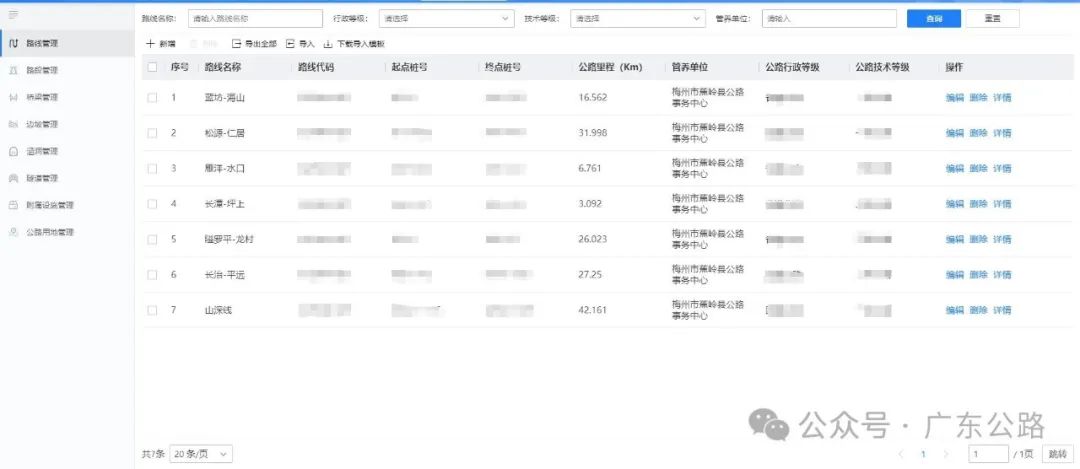Image resolution: width=1080 pixels, height=469 pixels.
Task: Click the 隧道管理 tunnel icon in sidebar
Action: click(x=14, y=178)
